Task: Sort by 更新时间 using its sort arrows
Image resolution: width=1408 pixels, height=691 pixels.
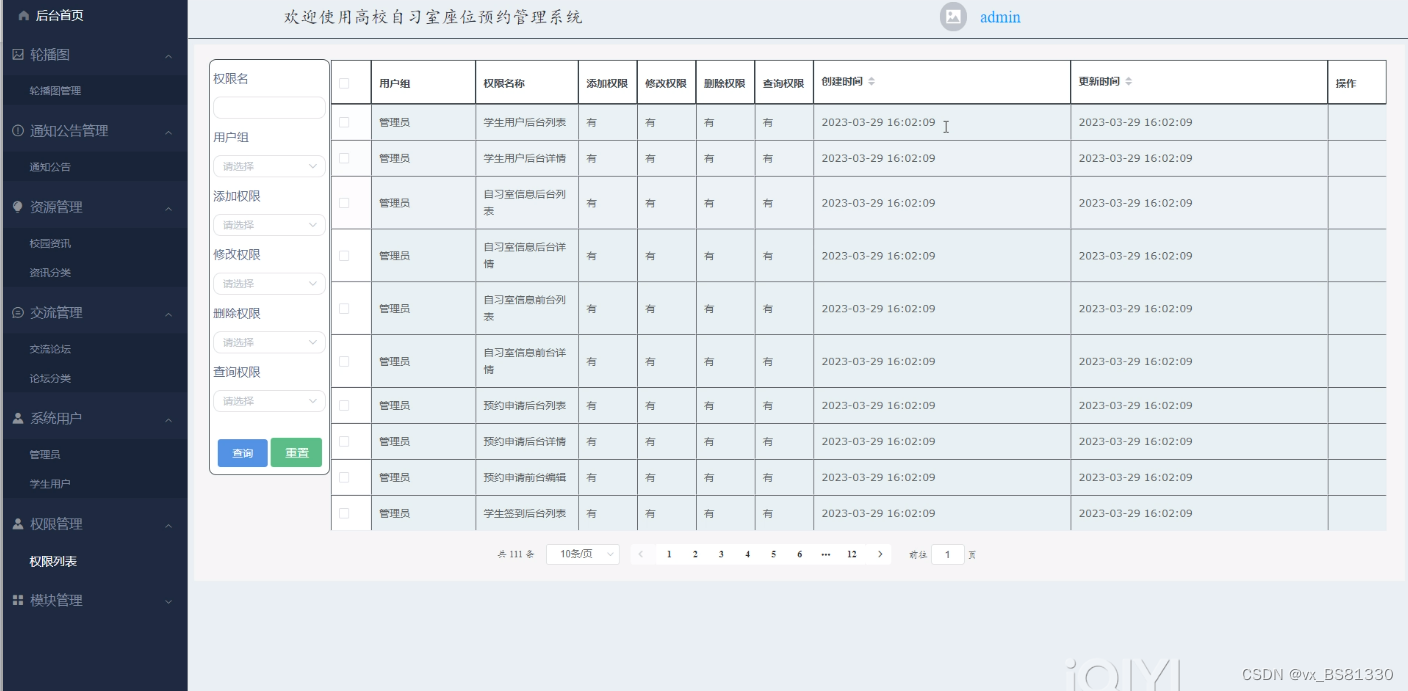Action: click(1128, 81)
